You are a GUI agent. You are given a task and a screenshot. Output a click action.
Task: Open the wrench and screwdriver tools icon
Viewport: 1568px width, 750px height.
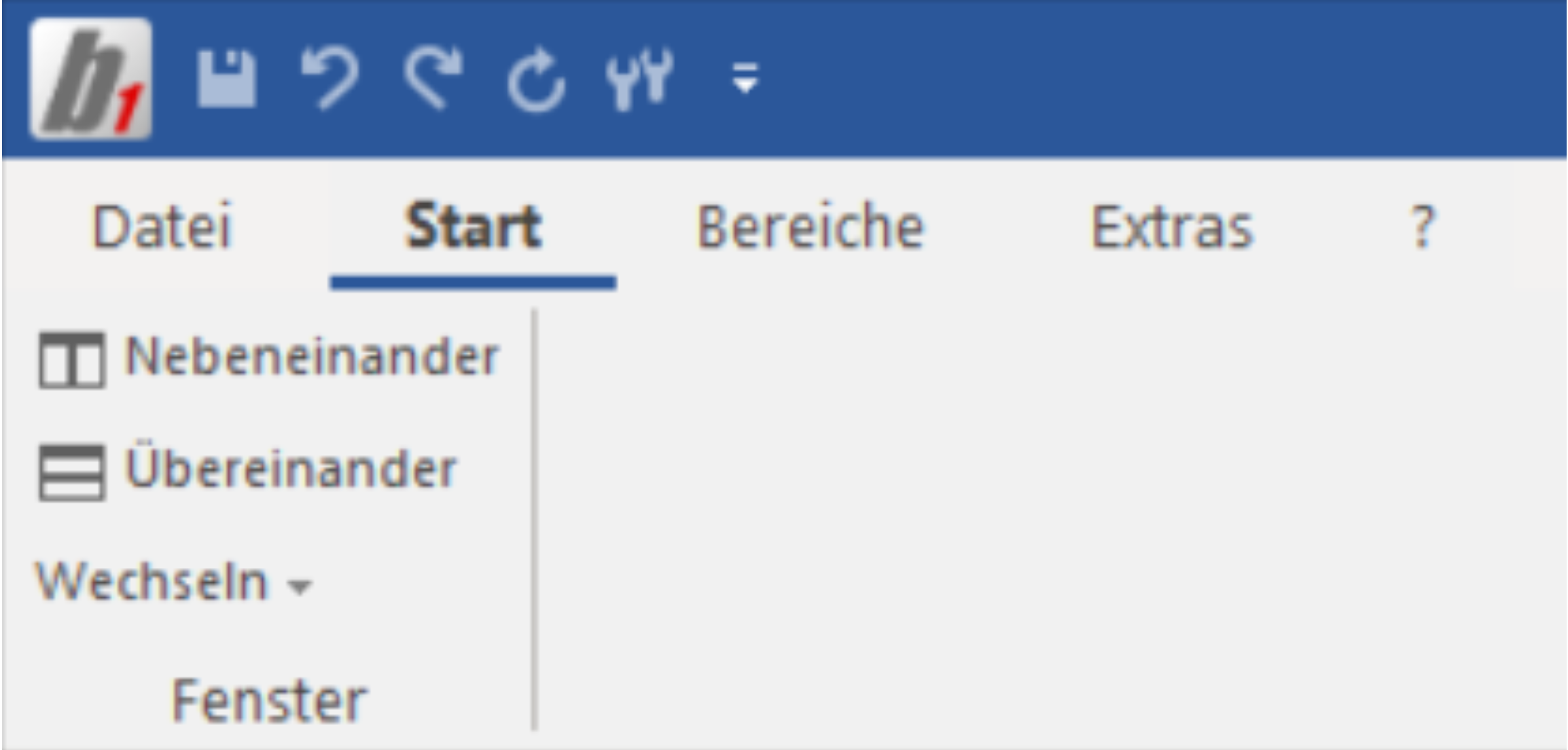(639, 79)
